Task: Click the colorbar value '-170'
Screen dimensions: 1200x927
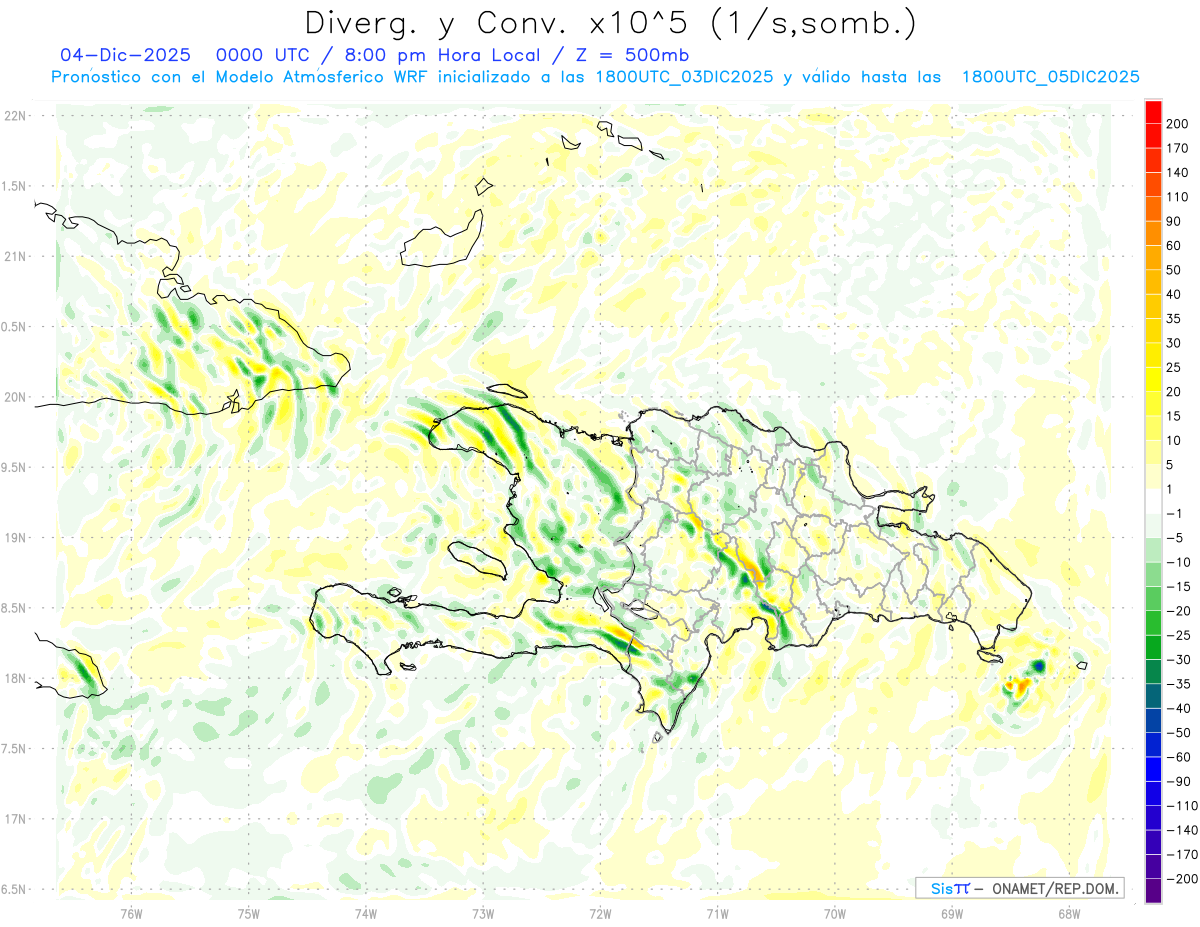Action: pos(1181,855)
